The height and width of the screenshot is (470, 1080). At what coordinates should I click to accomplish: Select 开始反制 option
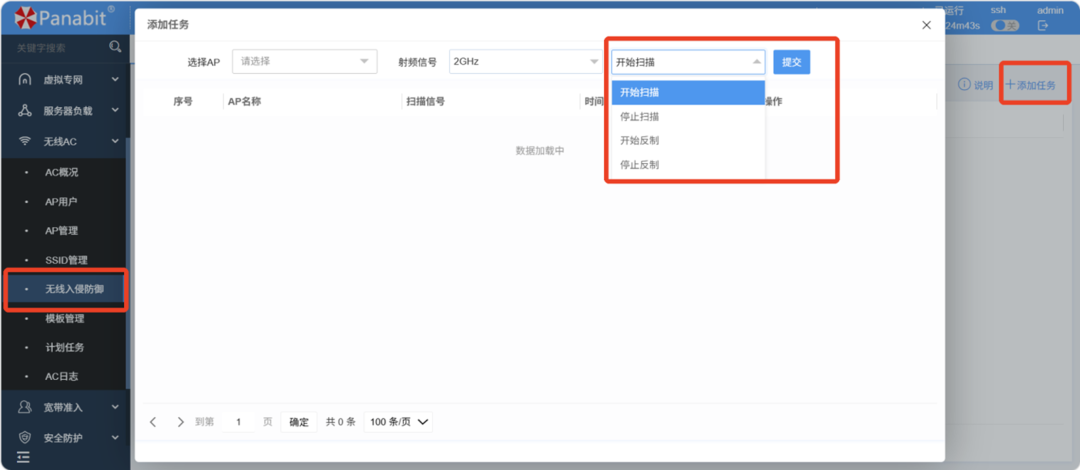pyautogui.click(x=688, y=141)
